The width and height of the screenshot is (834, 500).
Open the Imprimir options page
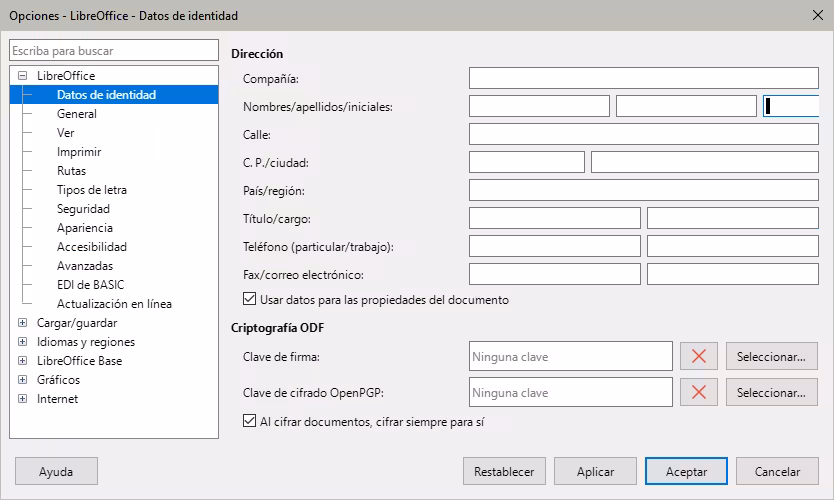pyautogui.click(x=79, y=152)
